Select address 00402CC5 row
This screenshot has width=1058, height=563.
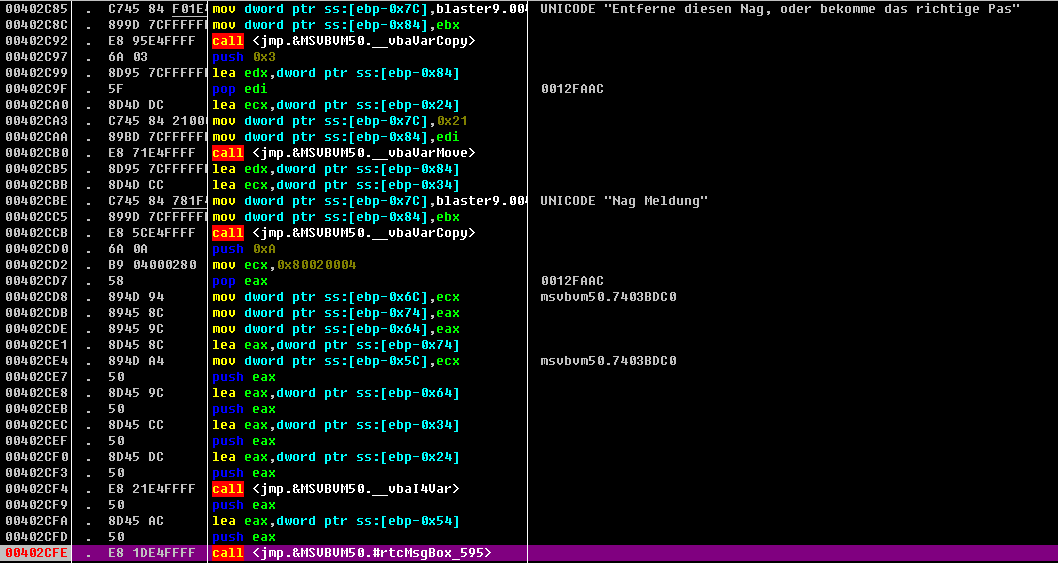pyautogui.click(x=529, y=217)
